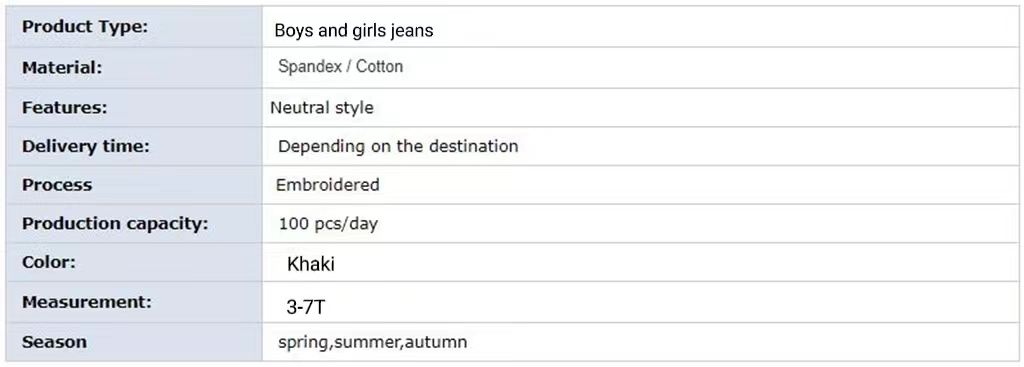Select the Spandex / Cotton value
This screenshot has height=367, width=1024.
pyautogui.click(x=340, y=66)
